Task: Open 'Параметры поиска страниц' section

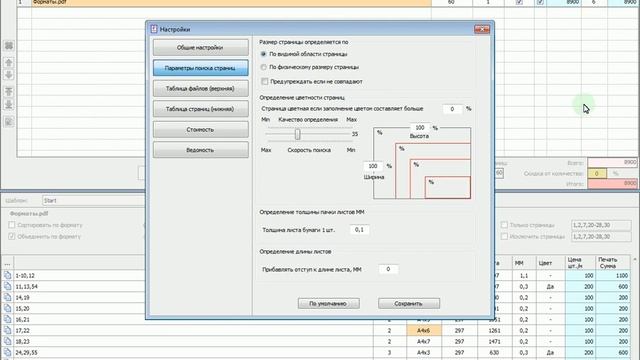Action: 200,68
